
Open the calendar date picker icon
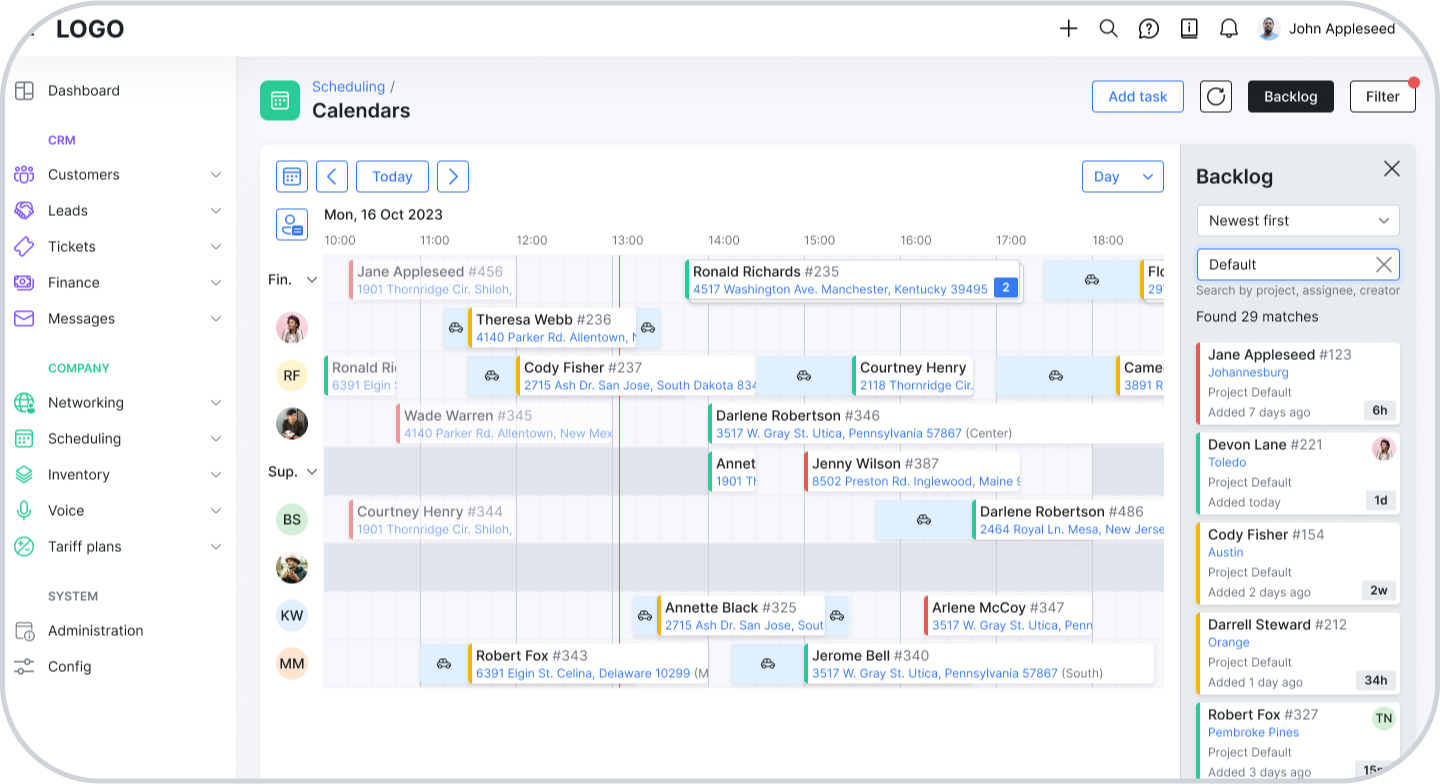tap(291, 176)
